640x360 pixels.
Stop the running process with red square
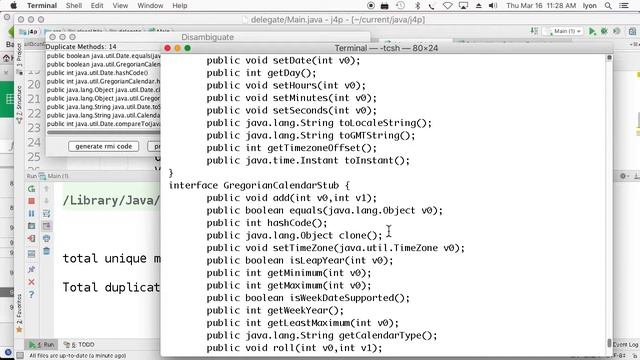click(31, 201)
